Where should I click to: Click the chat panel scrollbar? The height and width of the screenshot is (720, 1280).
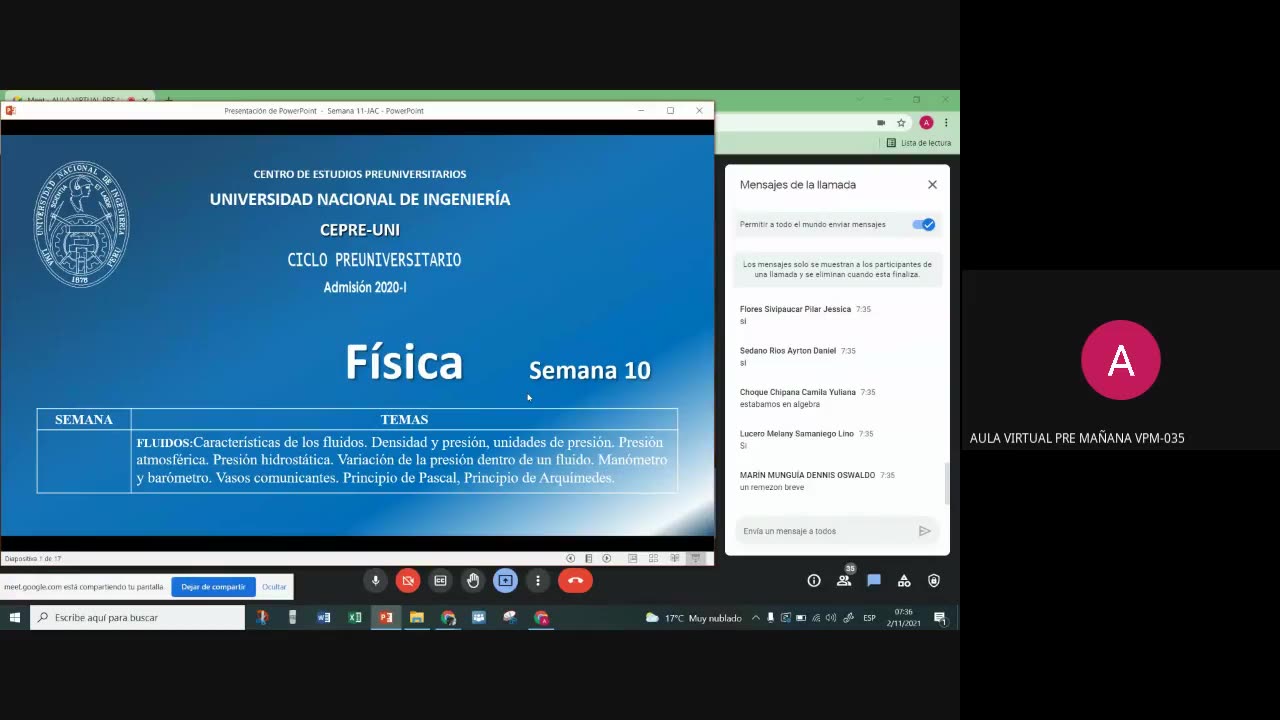point(946,485)
